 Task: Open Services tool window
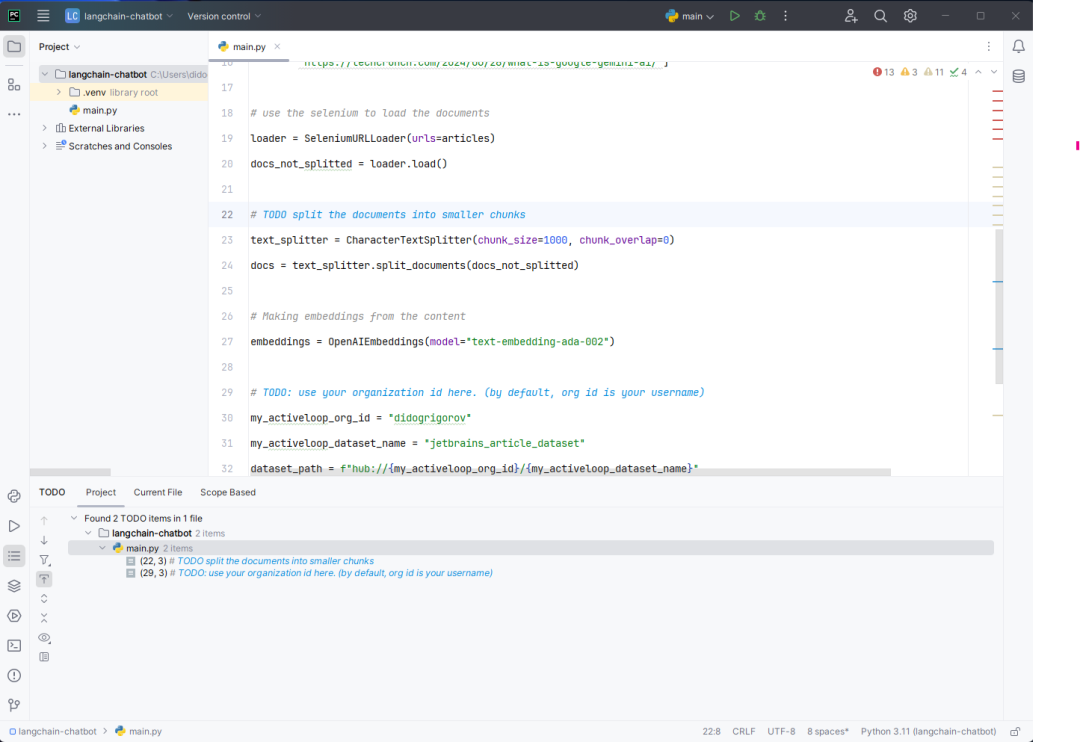coord(14,616)
